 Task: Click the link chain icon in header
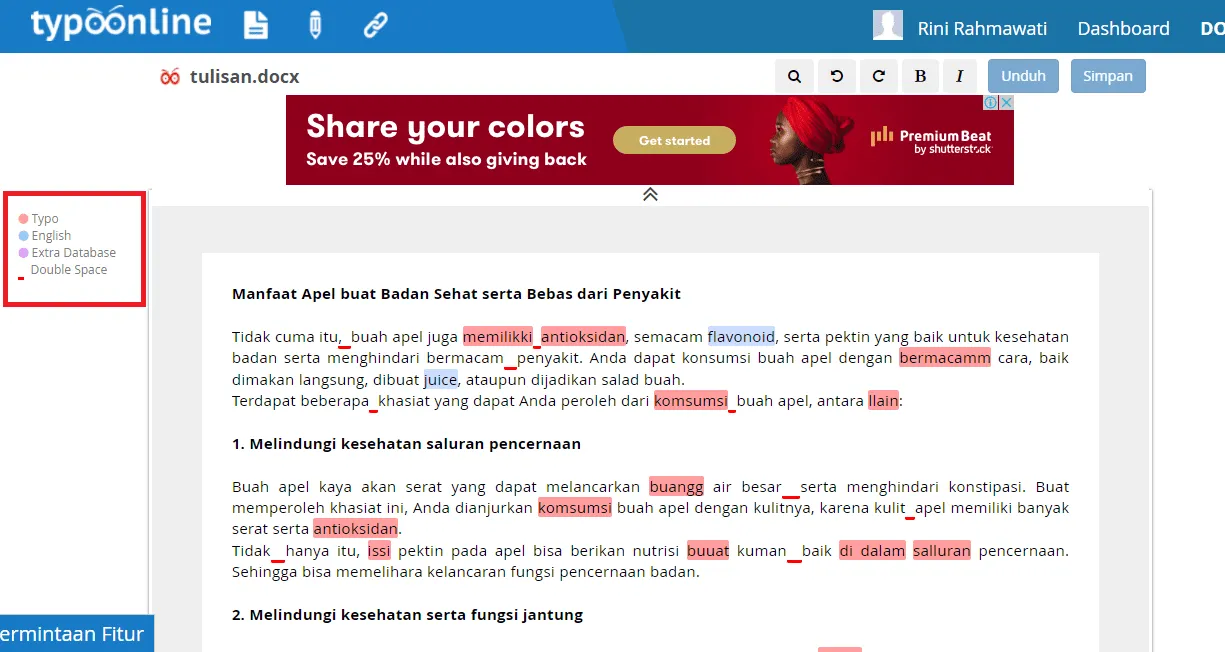pyautogui.click(x=375, y=25)
